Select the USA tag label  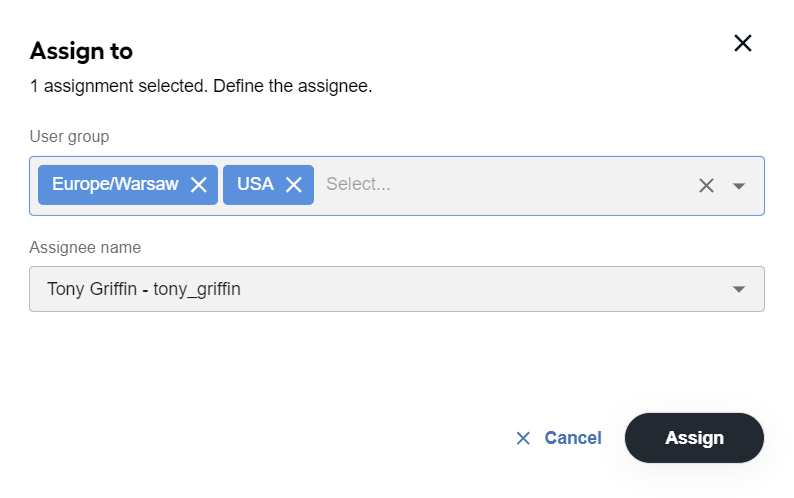pos(255,184)
